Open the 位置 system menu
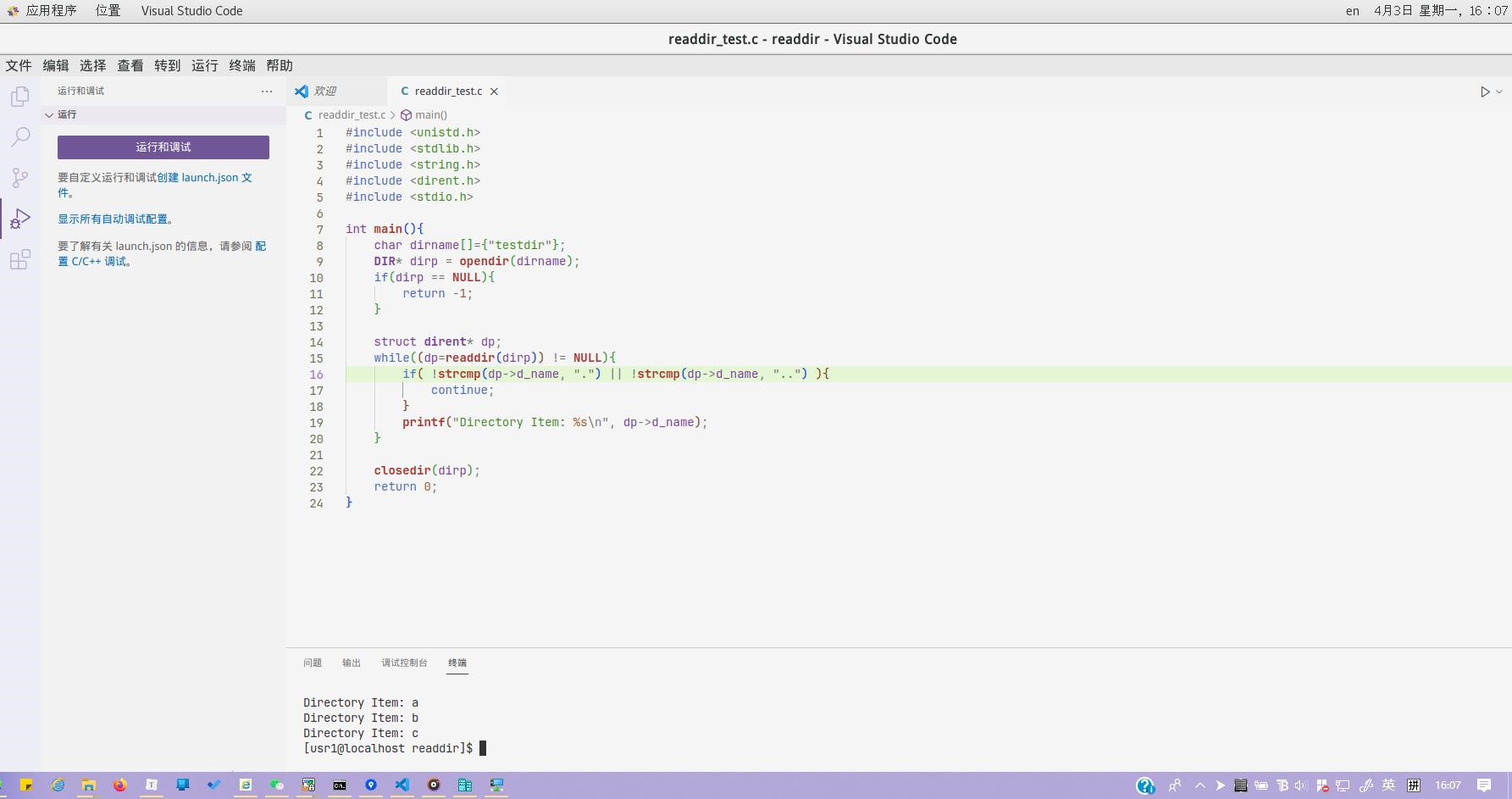The width and height of the screenshot is (1512, 799). [x=108, y=10]
